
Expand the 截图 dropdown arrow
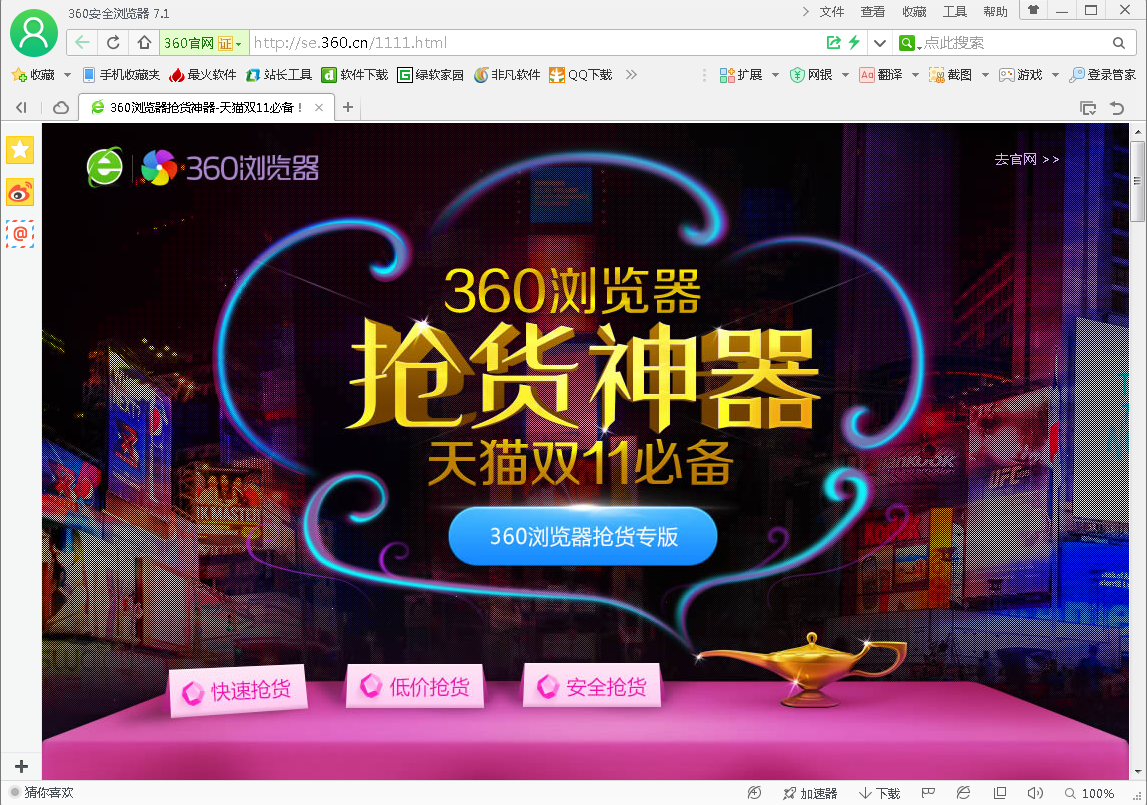(x=984, y=74)
